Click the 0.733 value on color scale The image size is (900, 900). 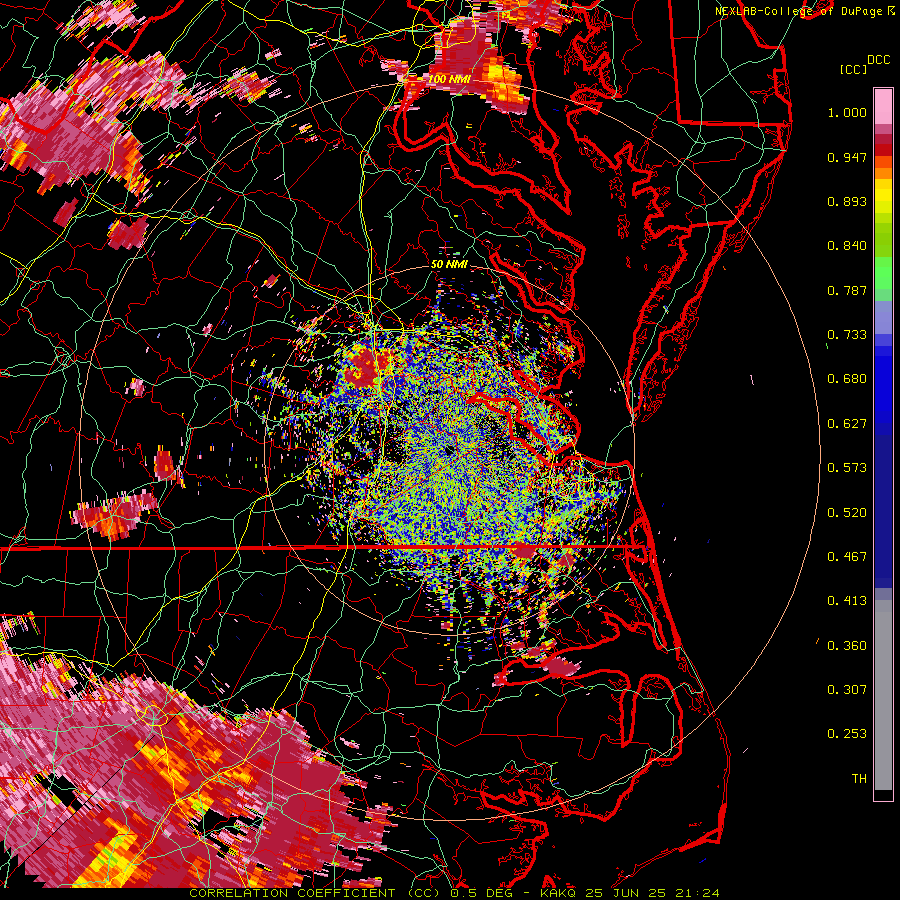pos(847,335)
